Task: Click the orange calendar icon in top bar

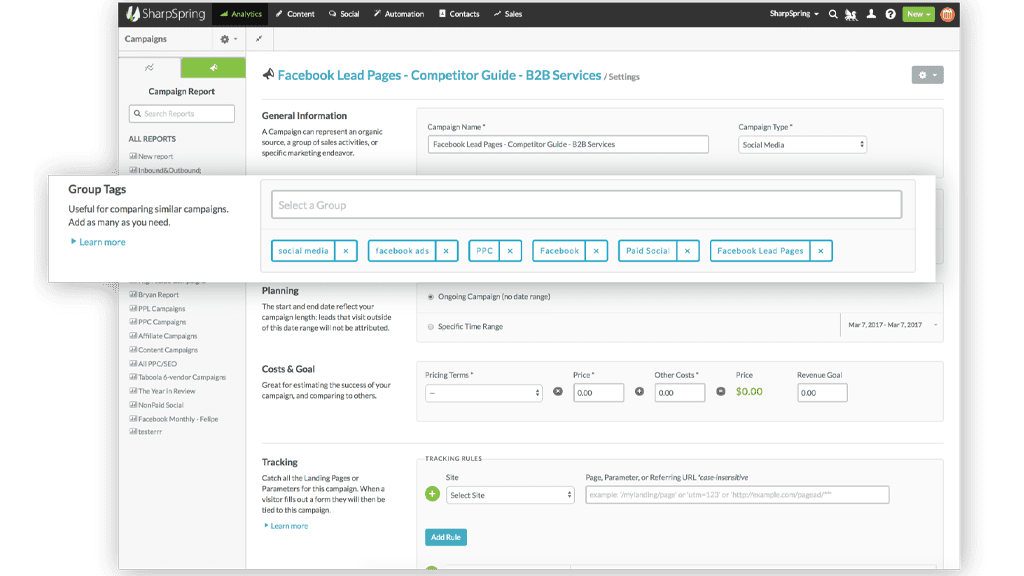Action: pyautogui.click(x=947, y=14)
